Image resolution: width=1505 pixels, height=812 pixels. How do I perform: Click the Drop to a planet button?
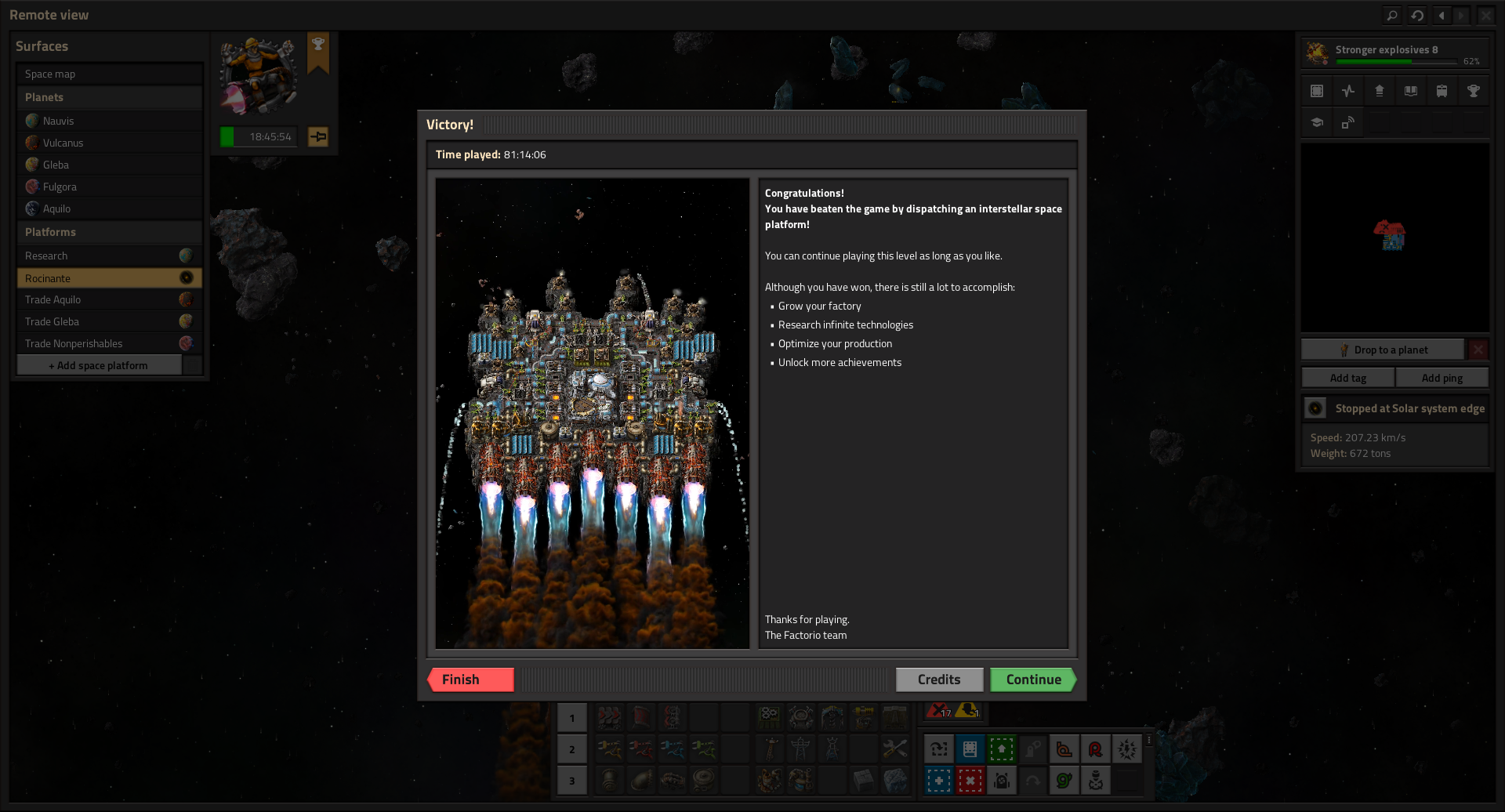coord(1383,350)
